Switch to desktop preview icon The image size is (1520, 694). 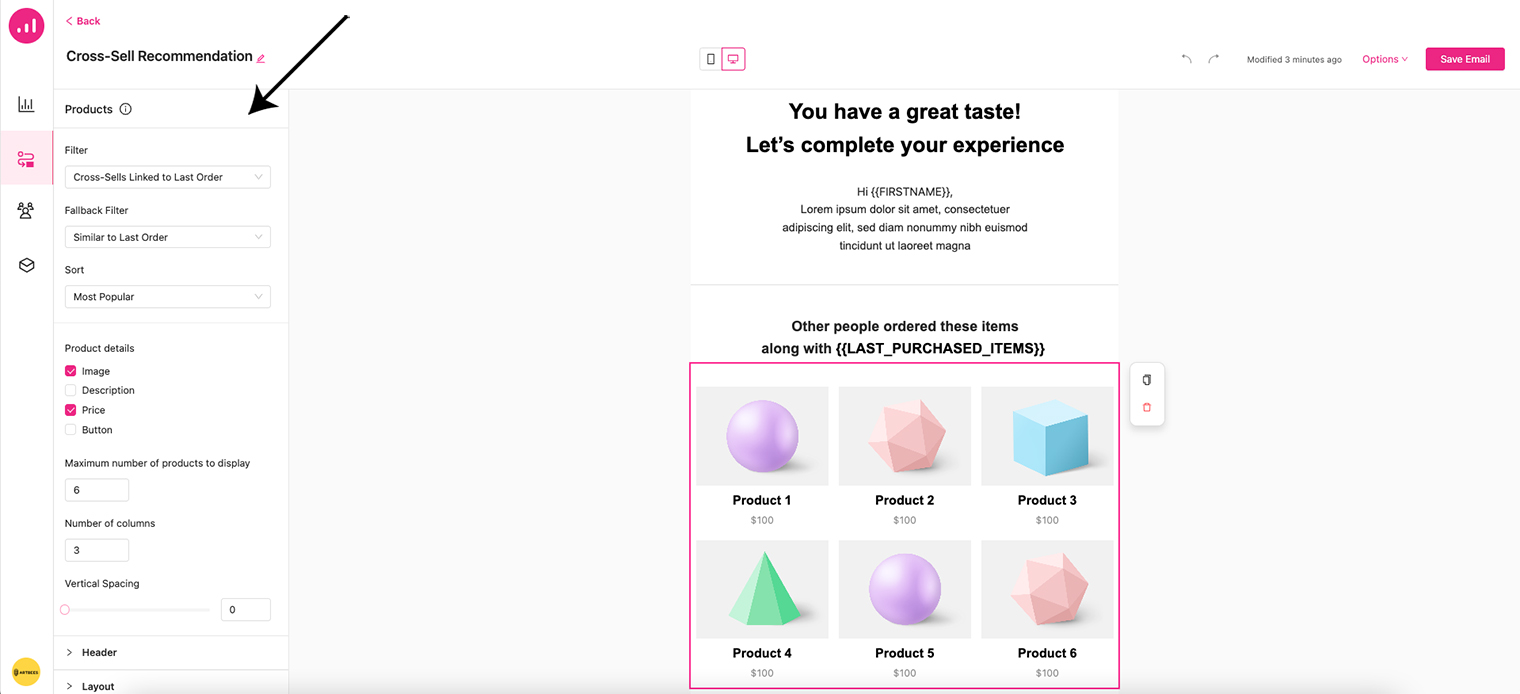tap(733, 59)
